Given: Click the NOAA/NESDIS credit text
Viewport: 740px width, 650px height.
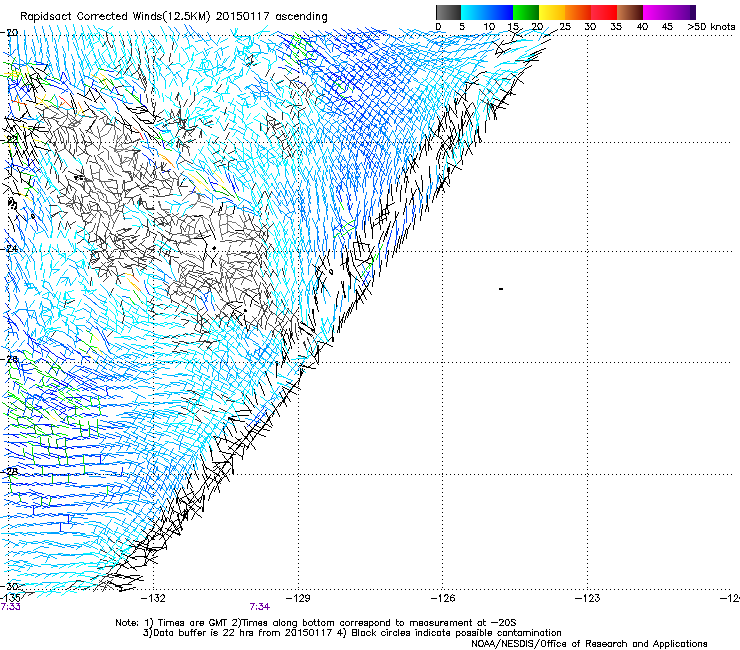Looking at the screenshot, I should (589, 644).
